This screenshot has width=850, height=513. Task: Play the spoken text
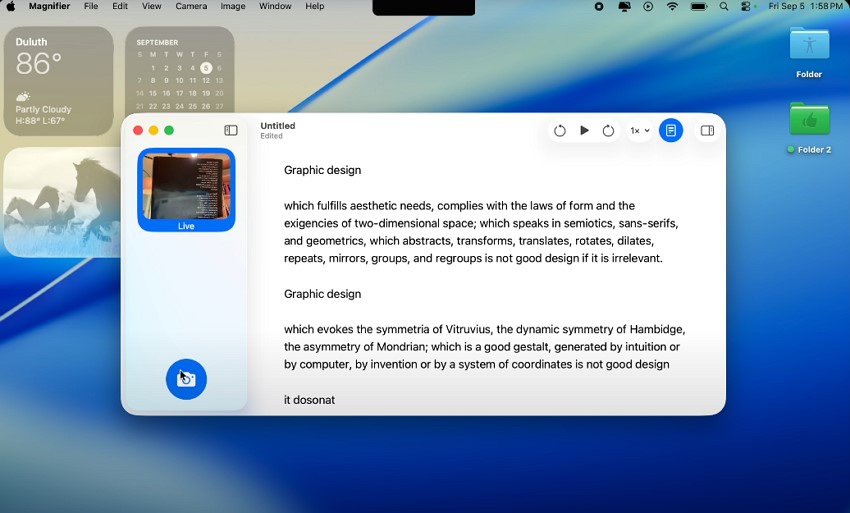pyautogui.click(x=584, y=130)
